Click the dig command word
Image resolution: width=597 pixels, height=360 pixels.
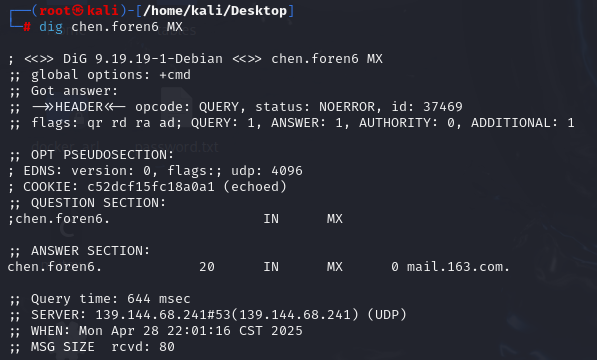click(51, 27)
